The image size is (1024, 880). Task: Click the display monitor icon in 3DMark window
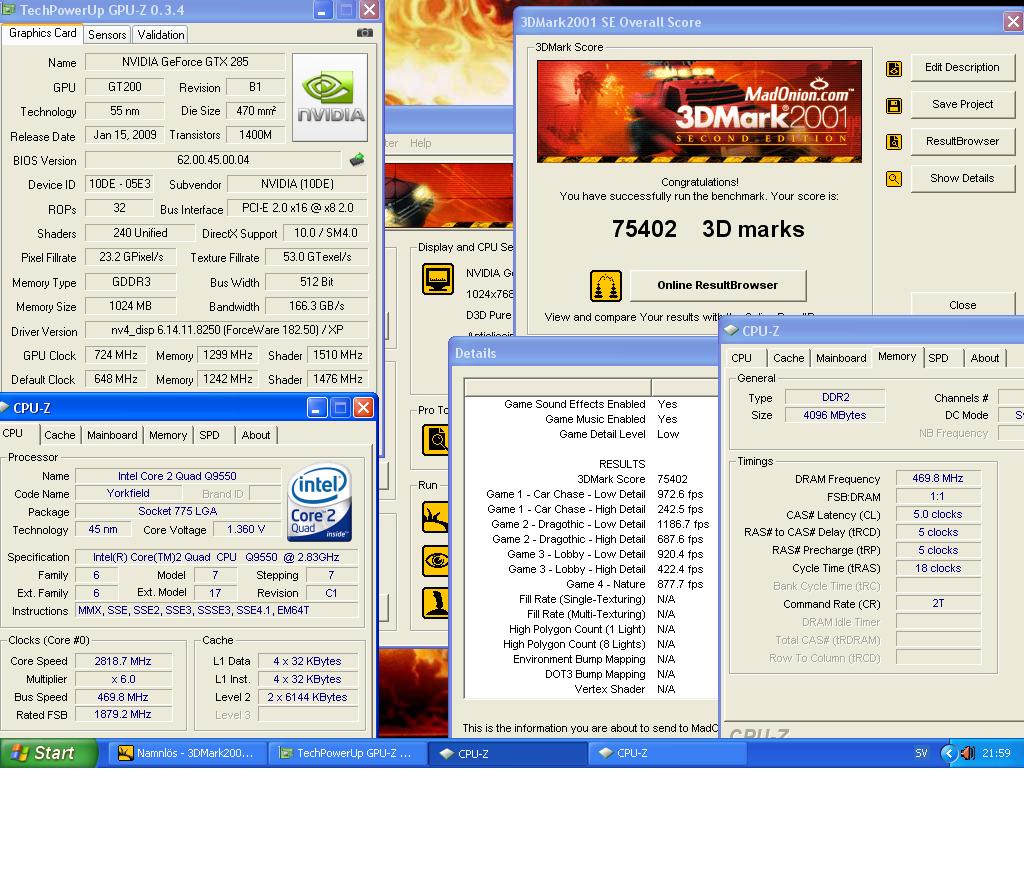[x=438, y=279]
